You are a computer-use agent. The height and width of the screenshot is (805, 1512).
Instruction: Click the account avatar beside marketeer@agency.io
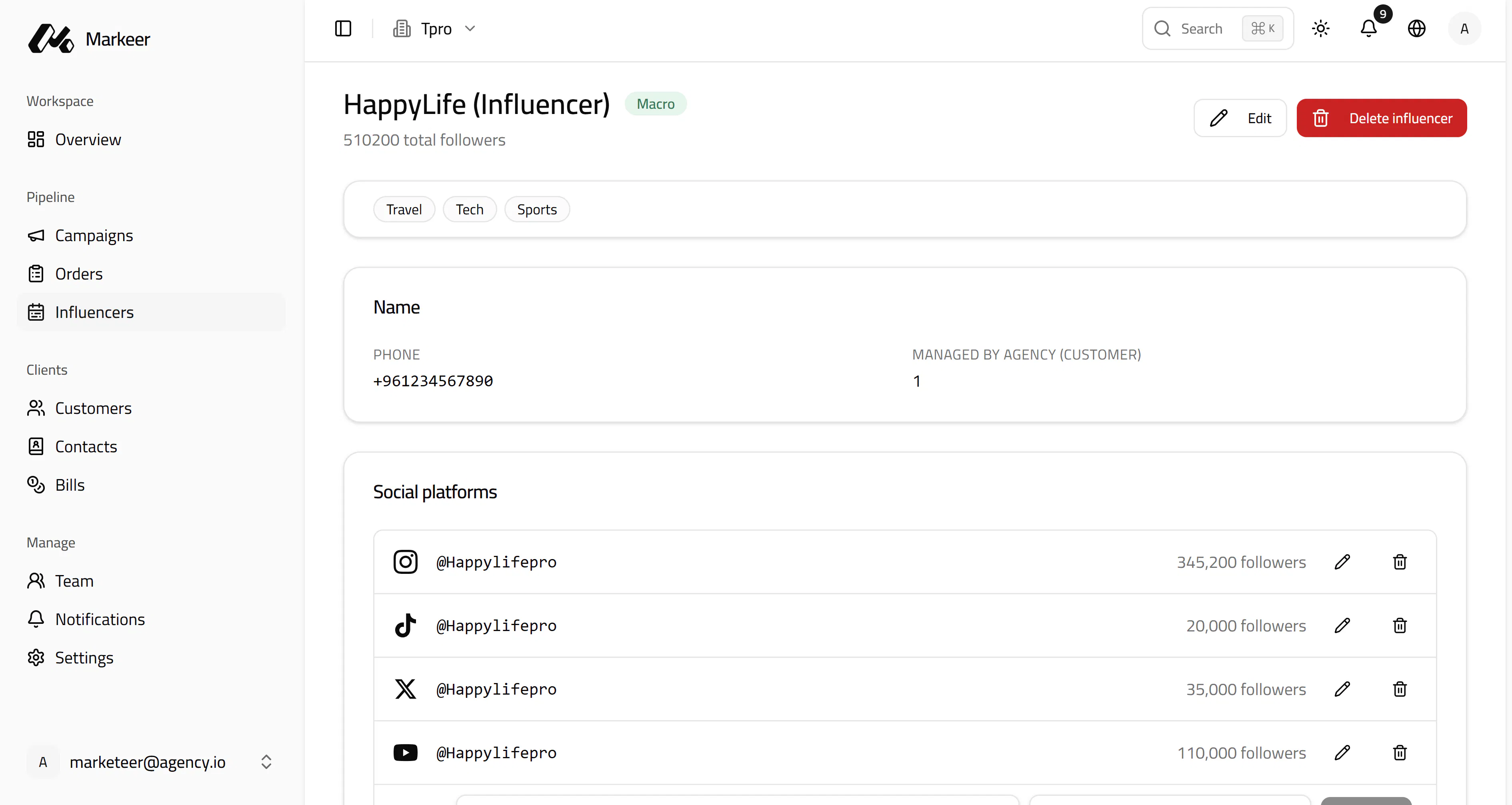(43, 761)
